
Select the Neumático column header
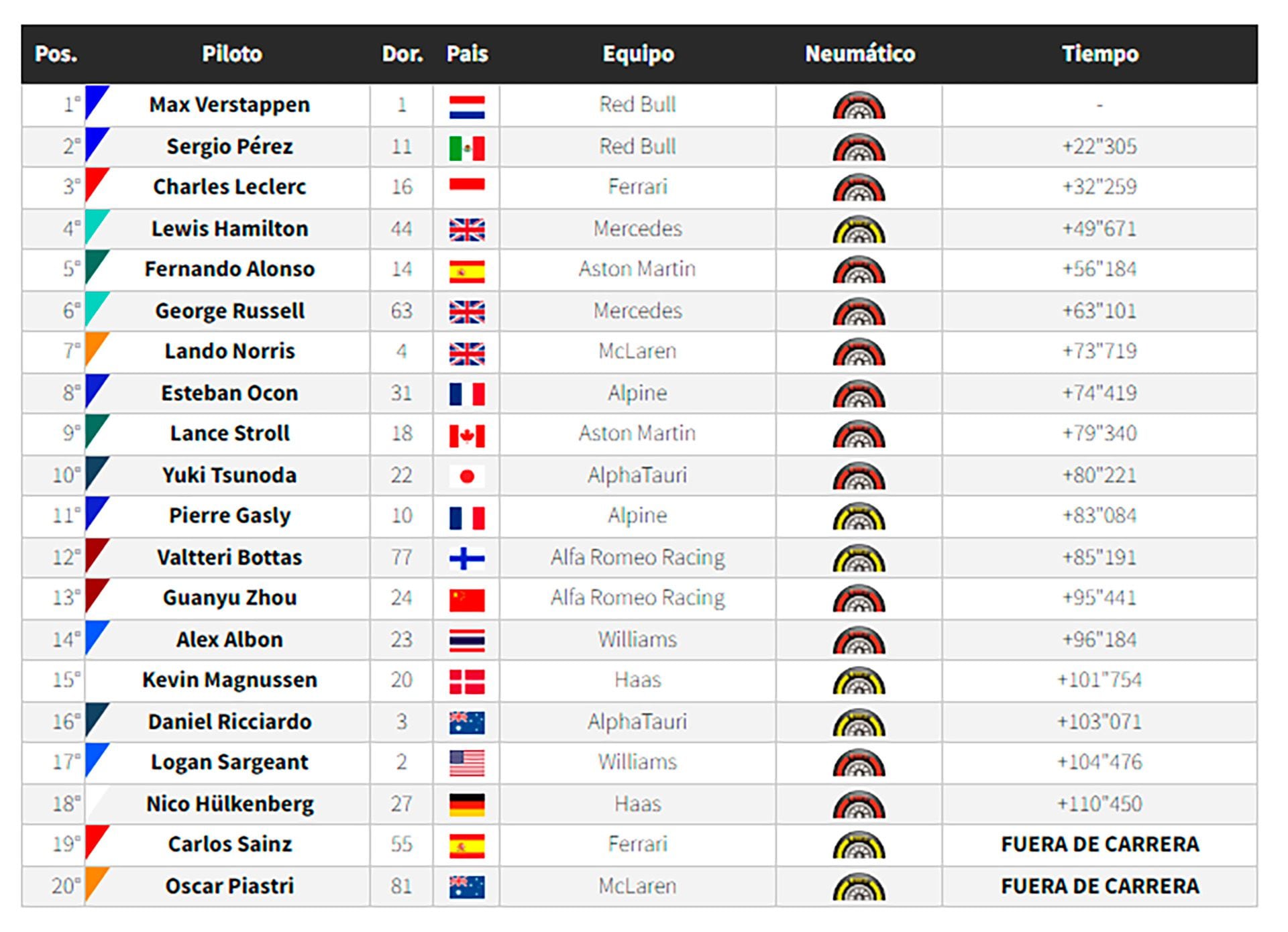pyautogui.click(x=860, y=54)
